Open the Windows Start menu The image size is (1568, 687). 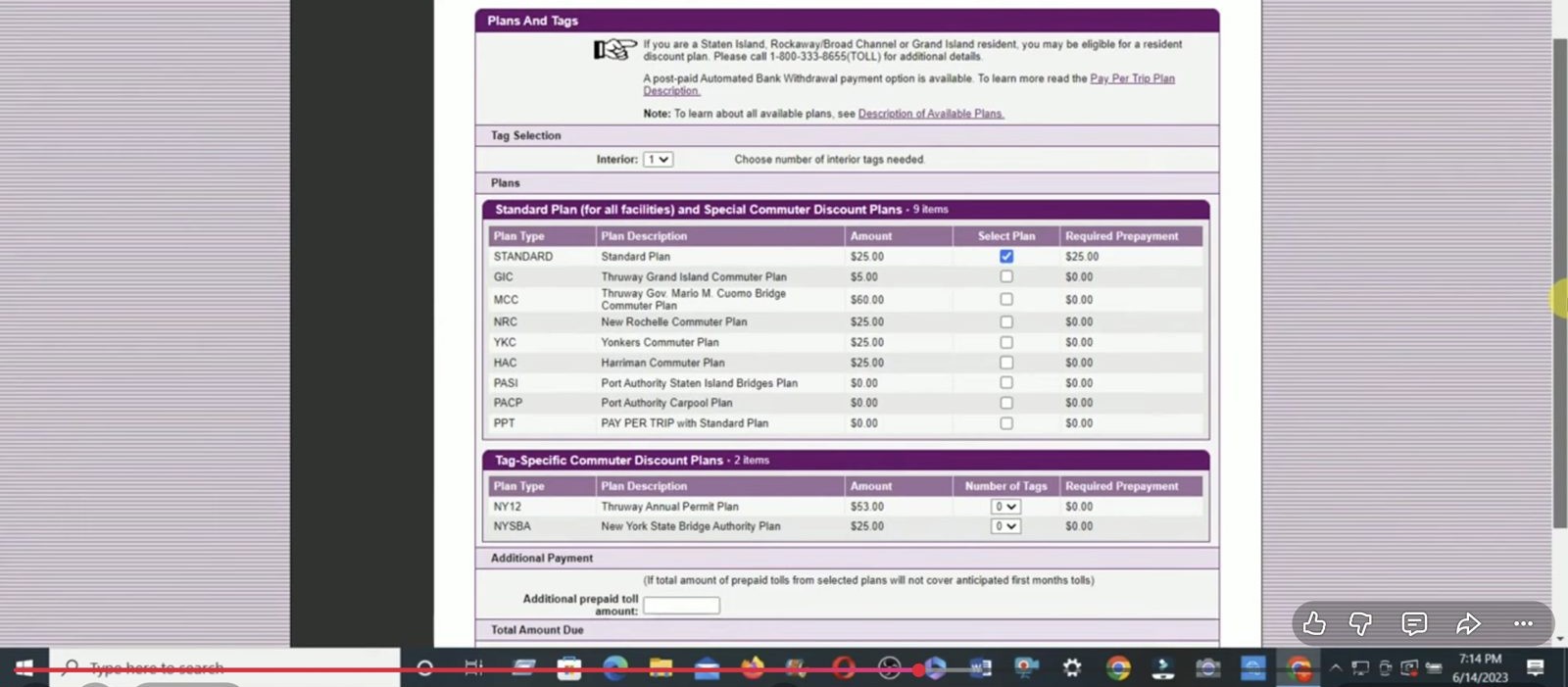click(24, 668)
